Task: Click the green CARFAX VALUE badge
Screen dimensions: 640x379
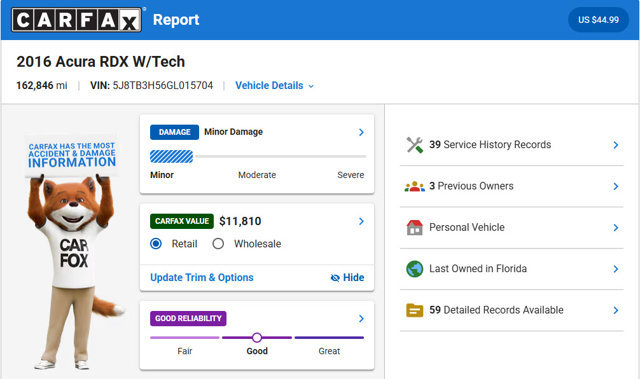Action: (x=182, y=221)
